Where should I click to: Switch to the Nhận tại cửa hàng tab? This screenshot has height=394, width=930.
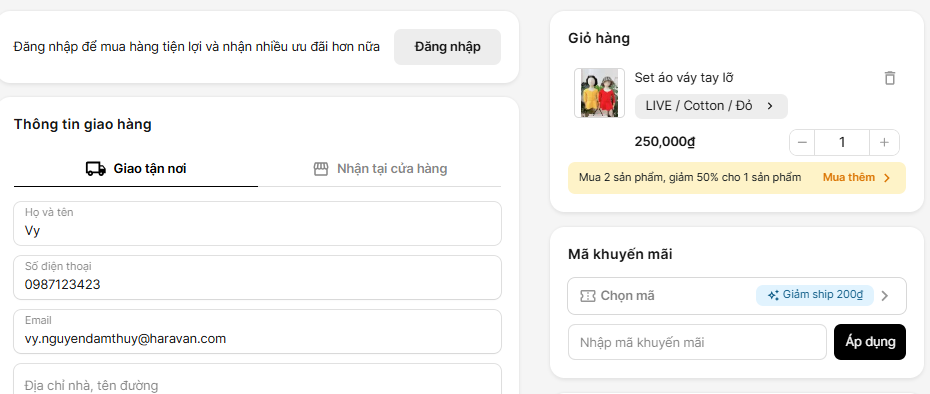tap(380, 169)
